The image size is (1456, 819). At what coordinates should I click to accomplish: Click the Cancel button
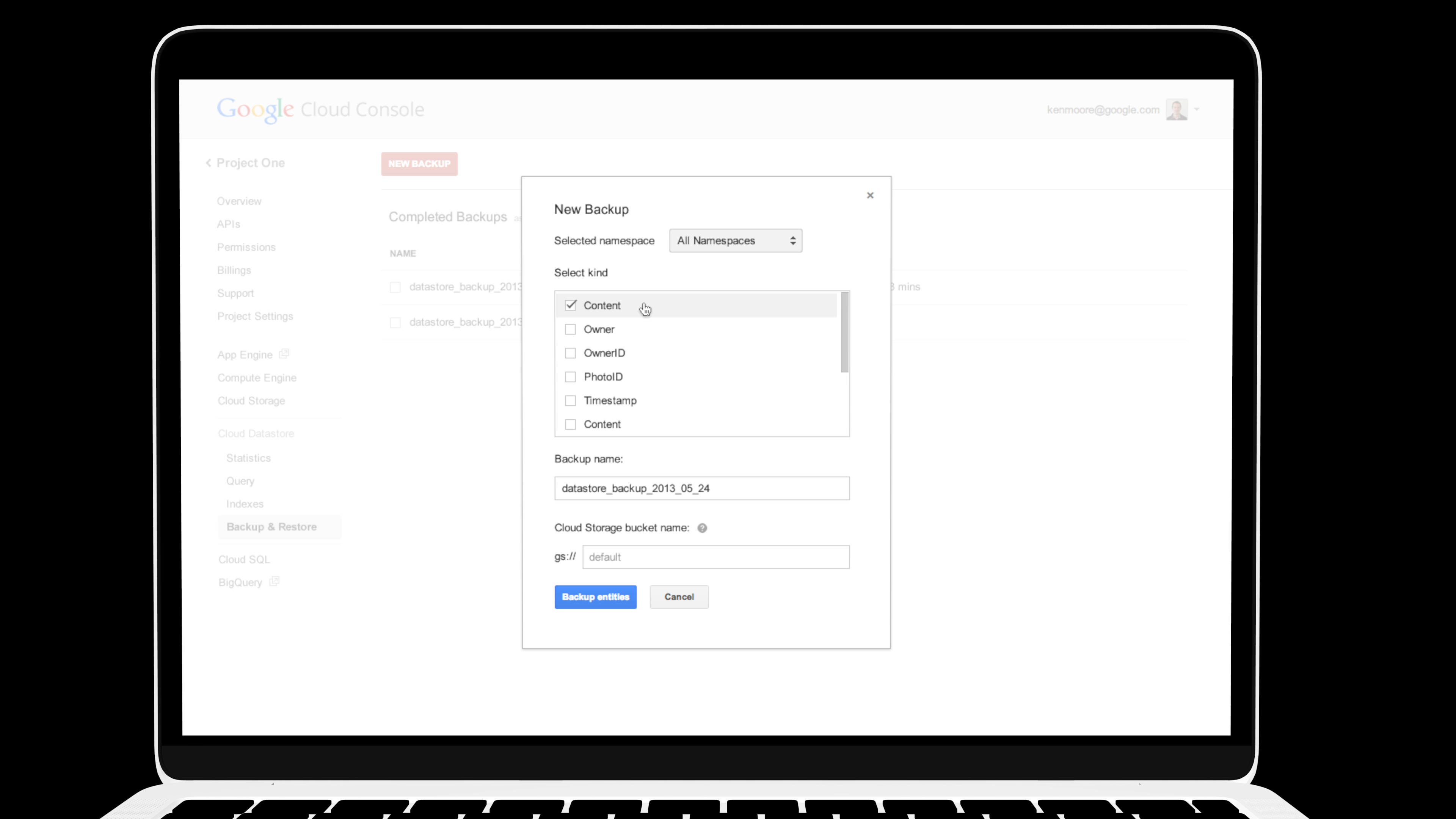(679, 596)
